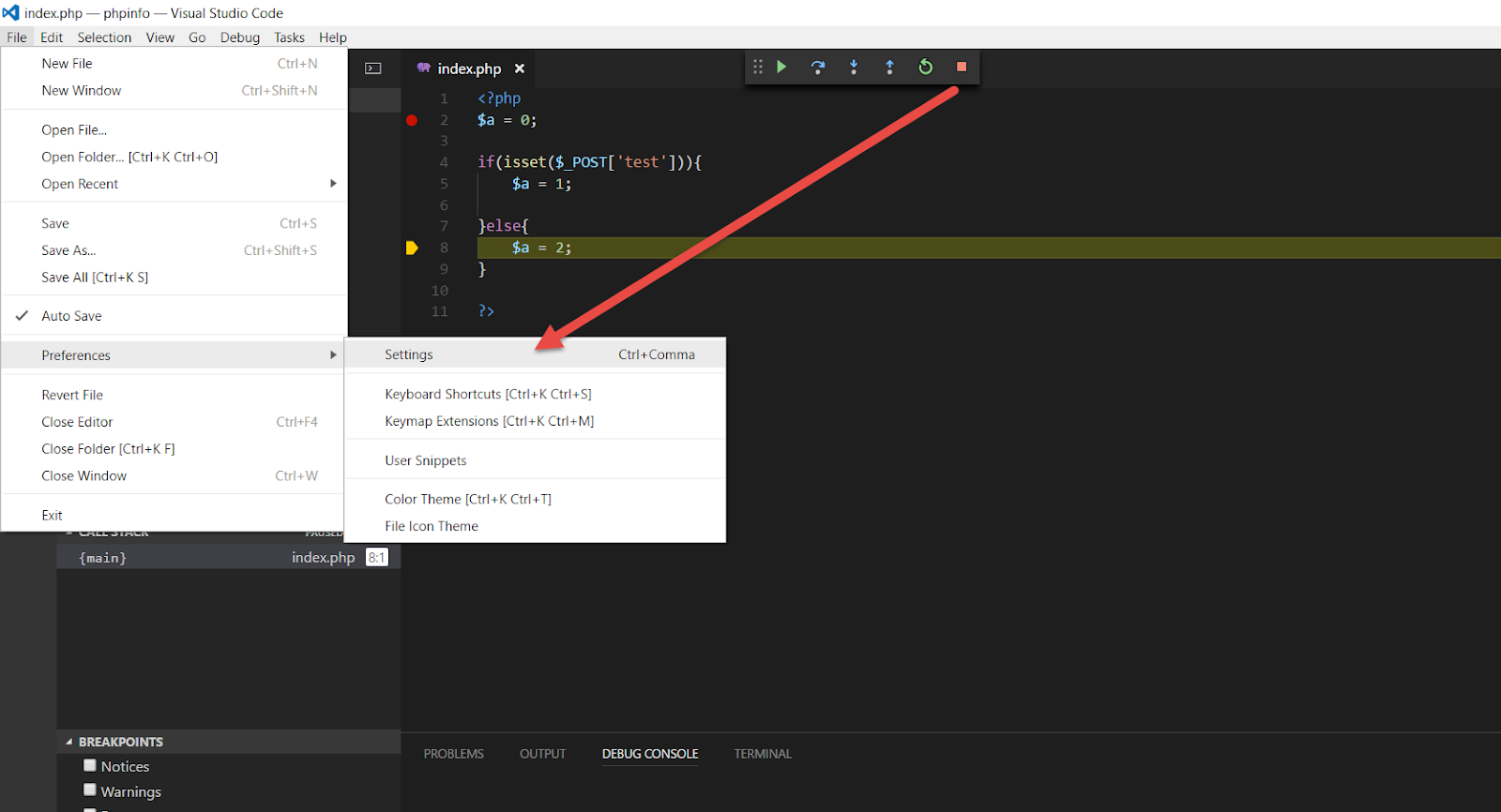
Task: Open Keyboard Shortcuts submenu item
Action: pyautogui.click(x=536, y=394)
